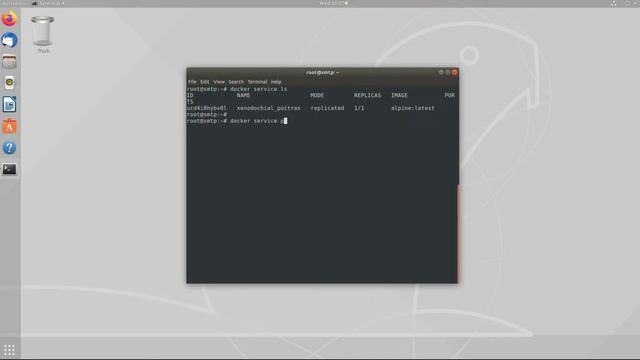Open the View menu in terminal
Viewport: 640px width, 360px height.
point(219,82)
